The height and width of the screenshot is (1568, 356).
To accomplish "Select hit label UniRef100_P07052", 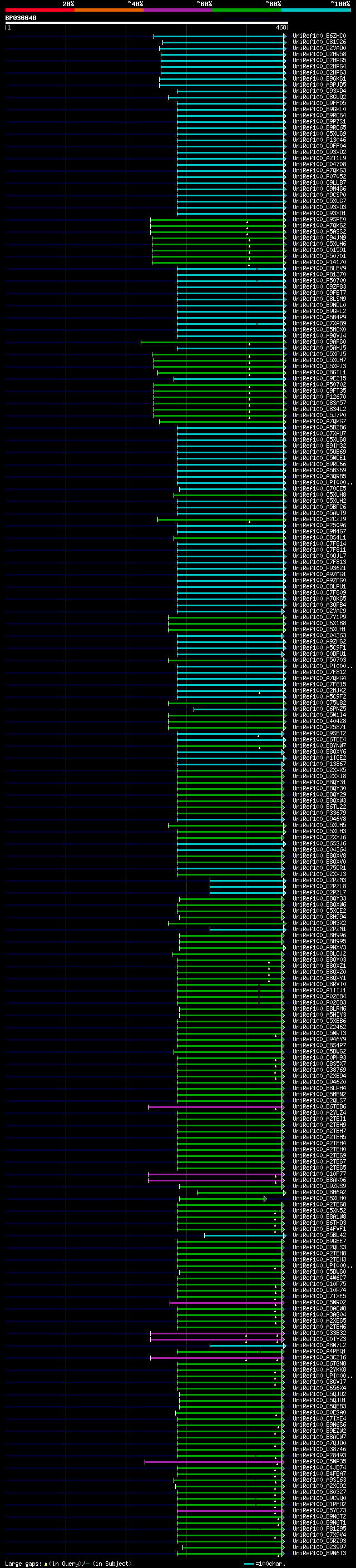I will coord(319,176).
